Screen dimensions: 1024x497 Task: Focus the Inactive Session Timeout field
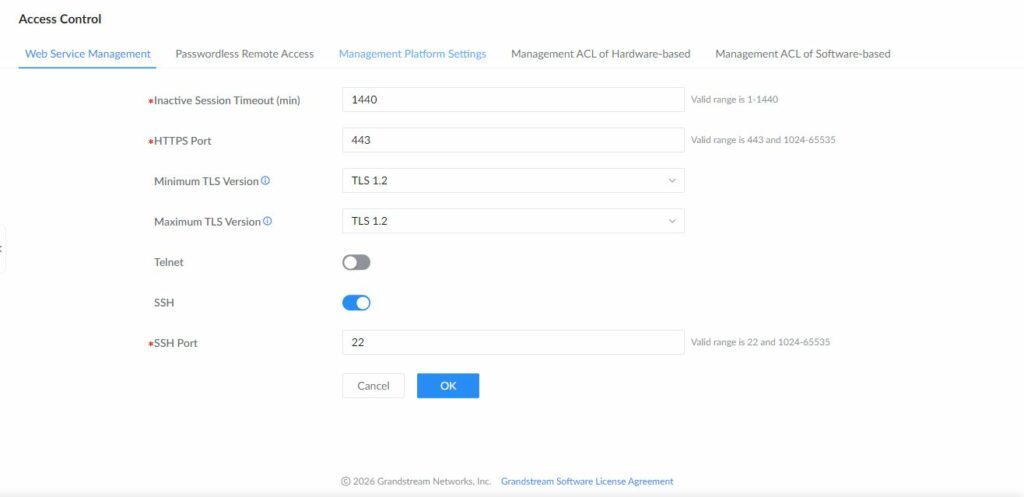(513, 100)
